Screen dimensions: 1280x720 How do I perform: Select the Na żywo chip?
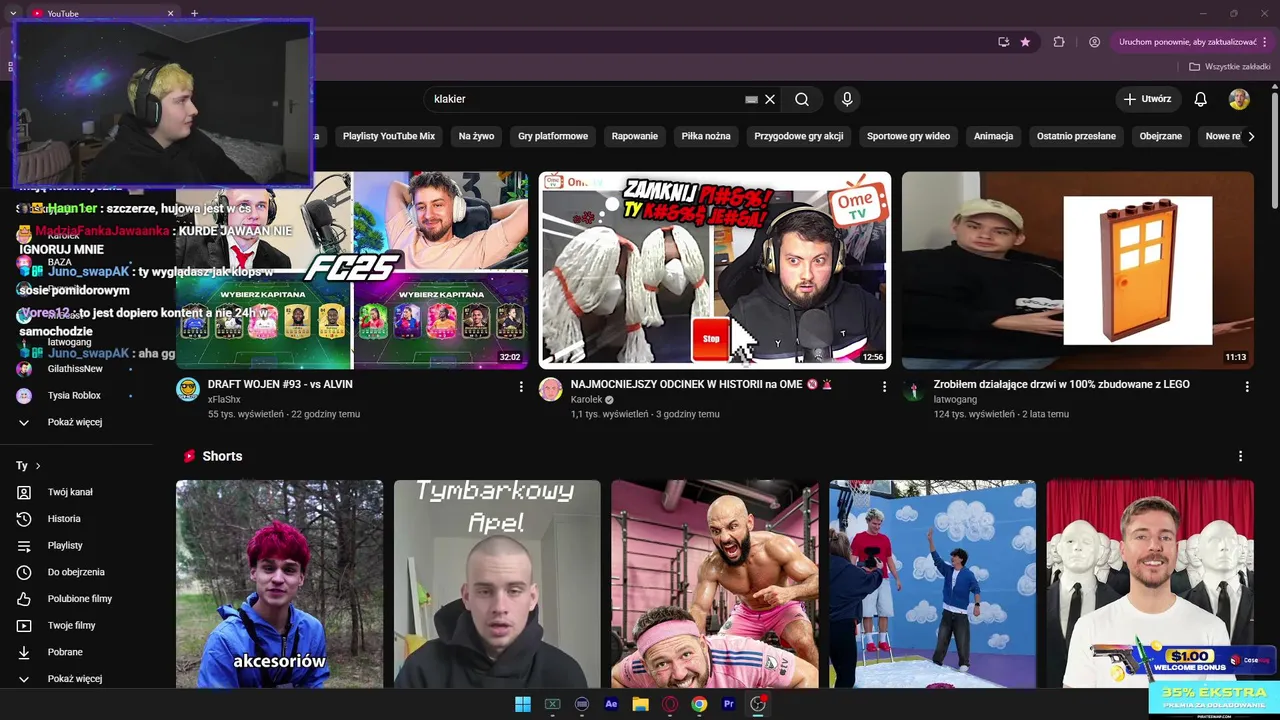(476, 136)
